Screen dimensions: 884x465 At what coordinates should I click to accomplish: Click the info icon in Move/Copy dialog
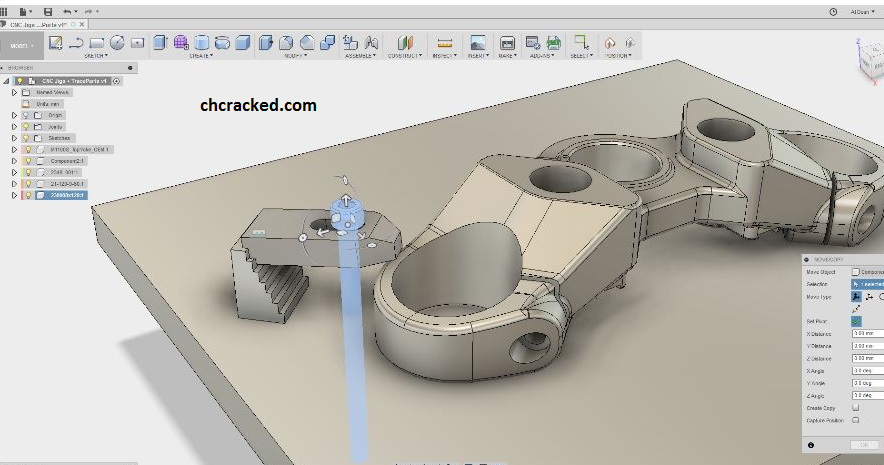811,445
